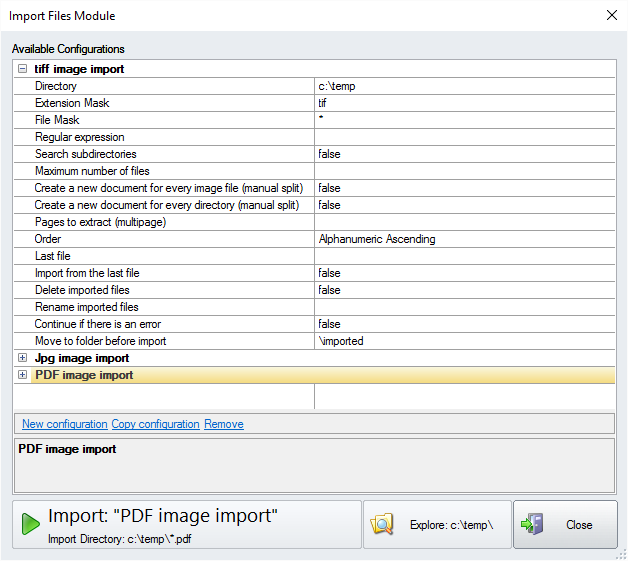Click the folder magnifier Explore icon
The height and width of the screenshot is (561, 628).
pos(383,525)
